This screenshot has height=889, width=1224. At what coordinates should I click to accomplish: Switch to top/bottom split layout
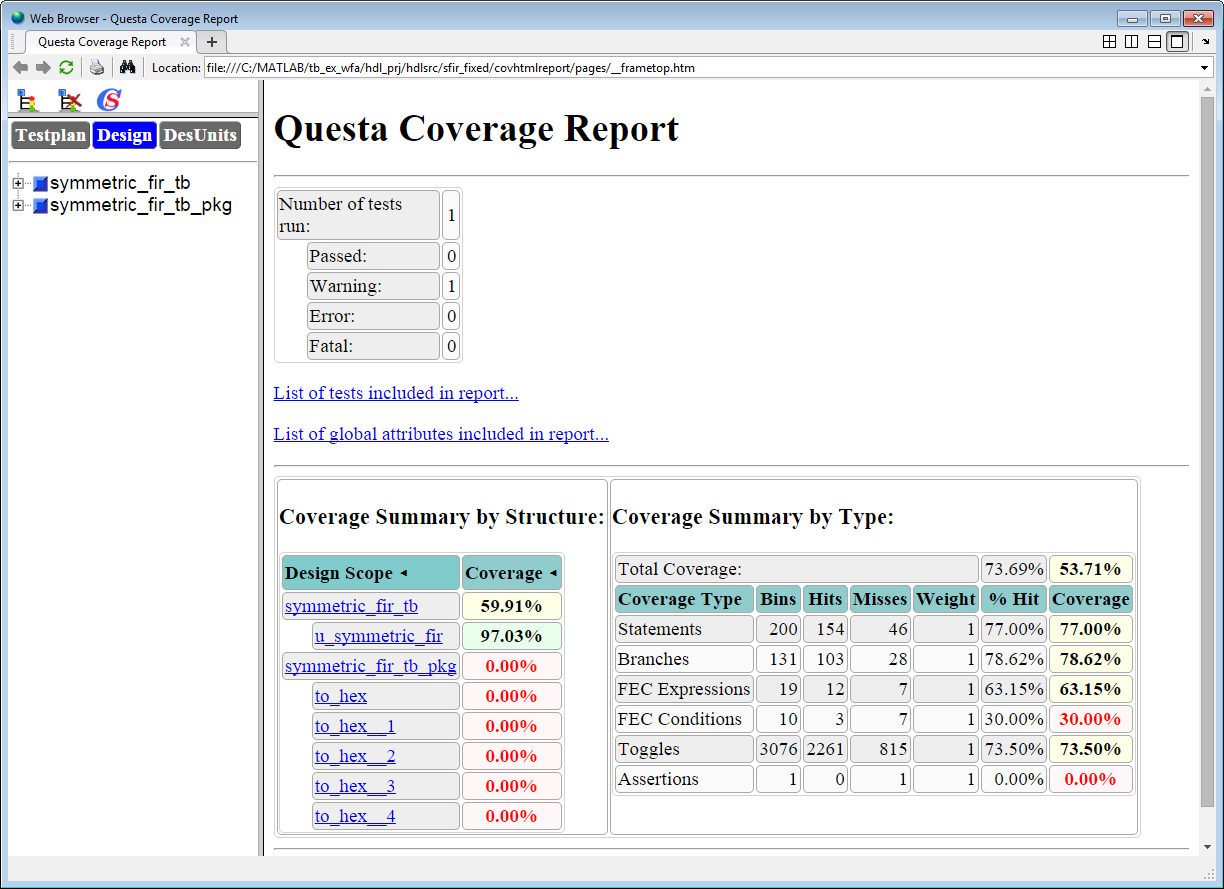coord(1154,41)
